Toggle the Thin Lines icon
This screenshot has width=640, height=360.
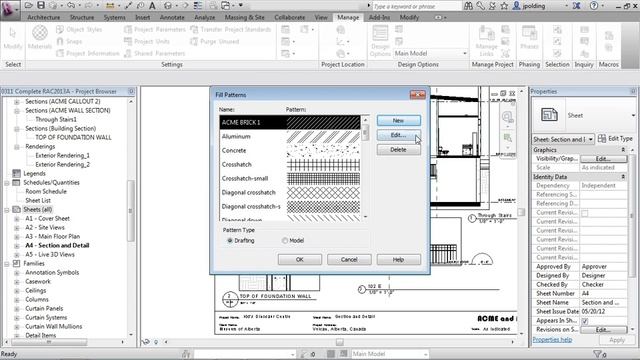(198, 5)
